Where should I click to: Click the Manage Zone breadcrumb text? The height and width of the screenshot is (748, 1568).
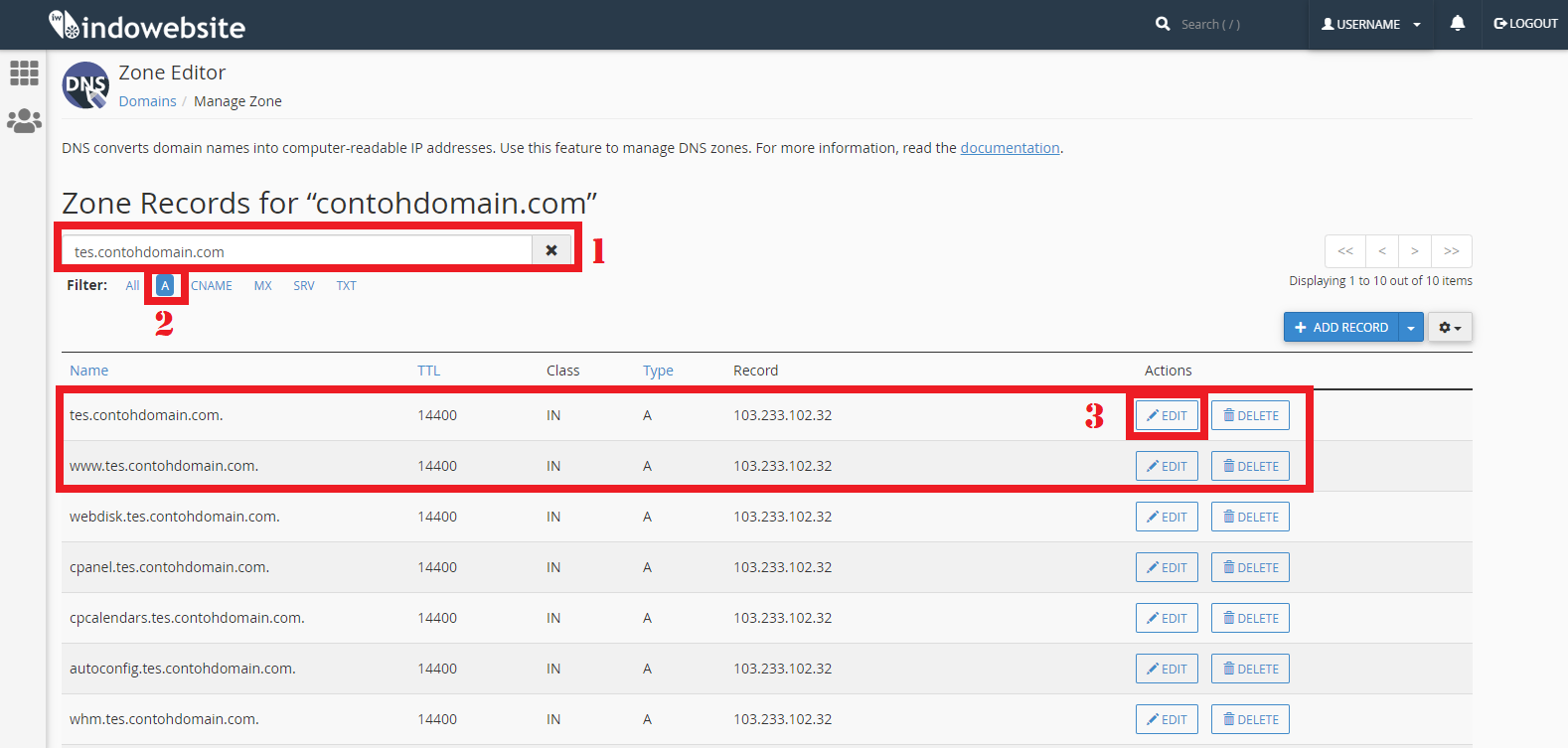(237, 101)
